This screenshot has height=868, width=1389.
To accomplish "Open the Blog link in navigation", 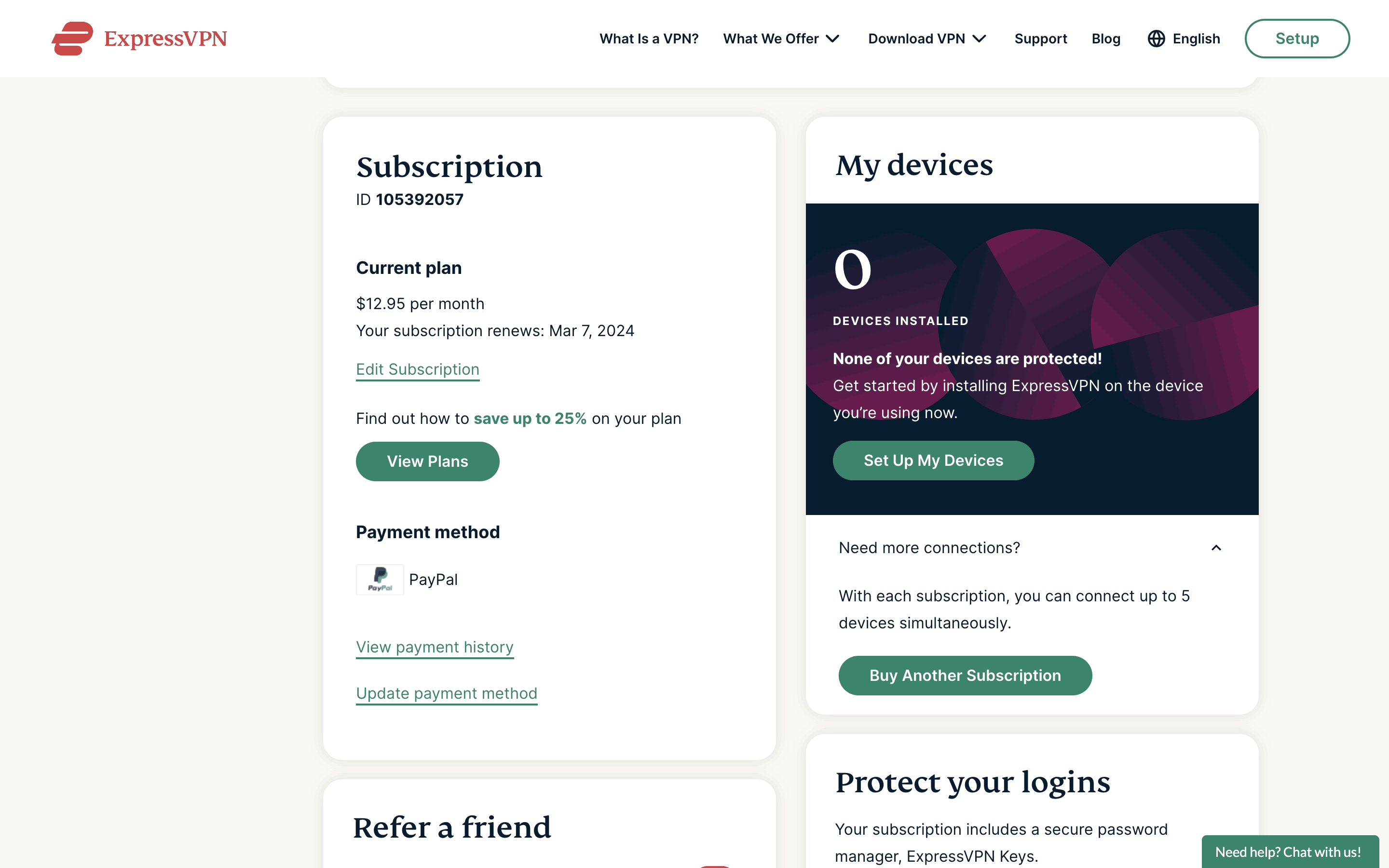I will (1105, 39).
